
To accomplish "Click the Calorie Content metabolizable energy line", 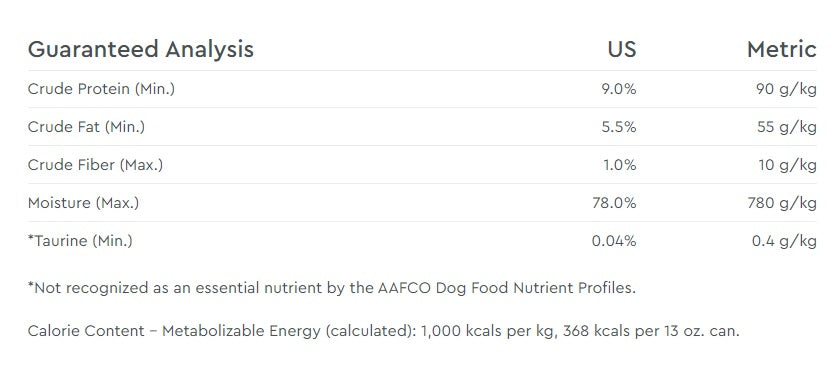I will pos(384,331).
